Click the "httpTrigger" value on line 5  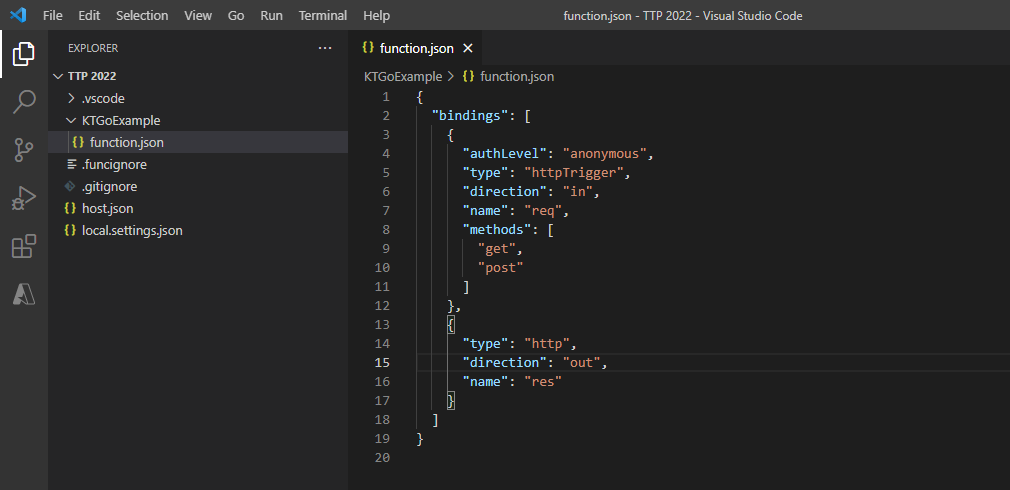575,173
